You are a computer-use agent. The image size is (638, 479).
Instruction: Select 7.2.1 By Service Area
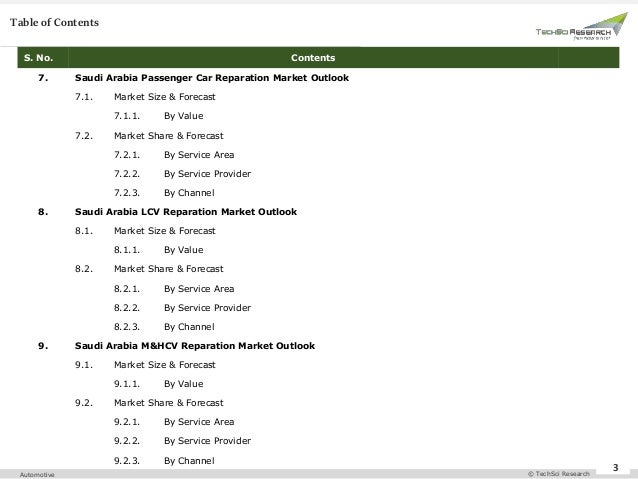coord(199,155)
